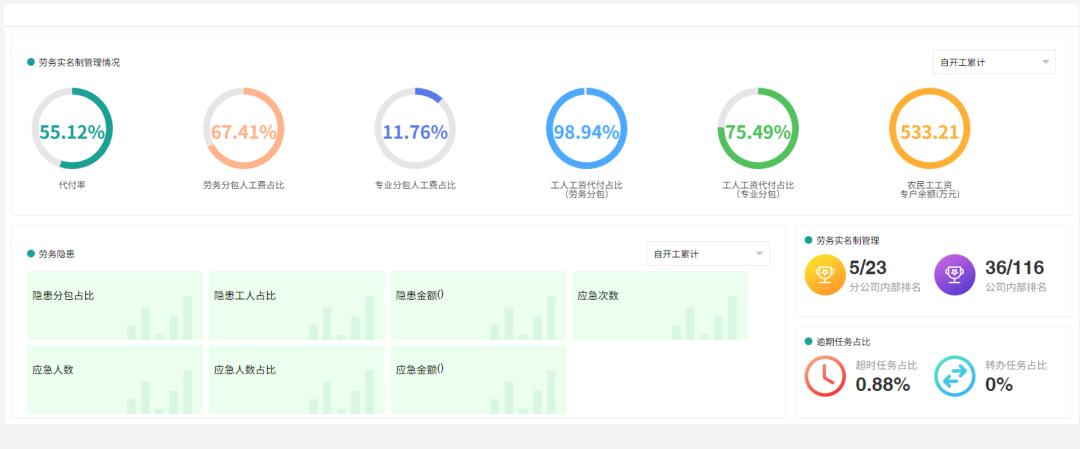1080x449 pixels.
Task: Click the 533.21 orange balance ring
Action: pyautogui.click(x=929, y=130)
